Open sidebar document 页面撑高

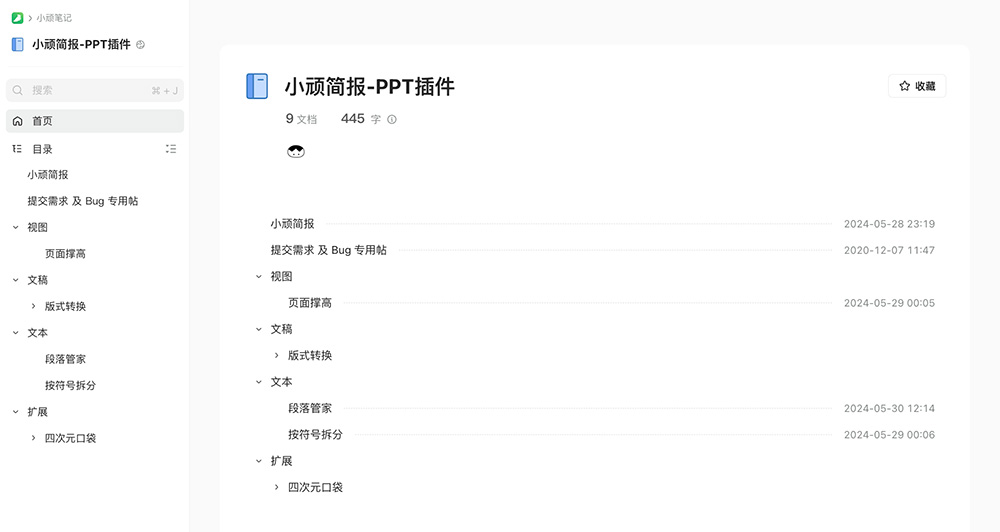[65, 254]
